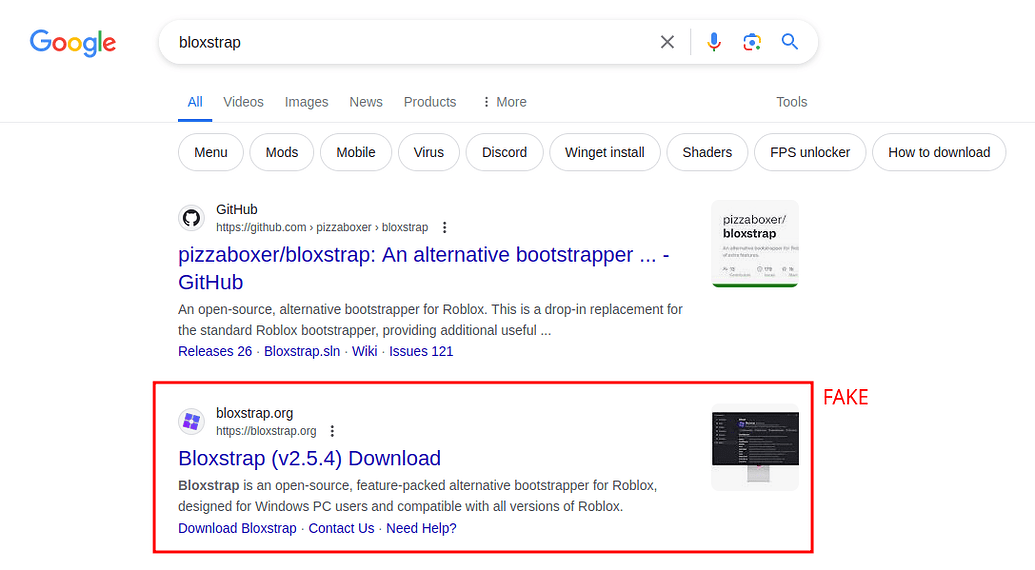Click the magnifying glass search icon
1035x570 pixels.
[789, 42]
